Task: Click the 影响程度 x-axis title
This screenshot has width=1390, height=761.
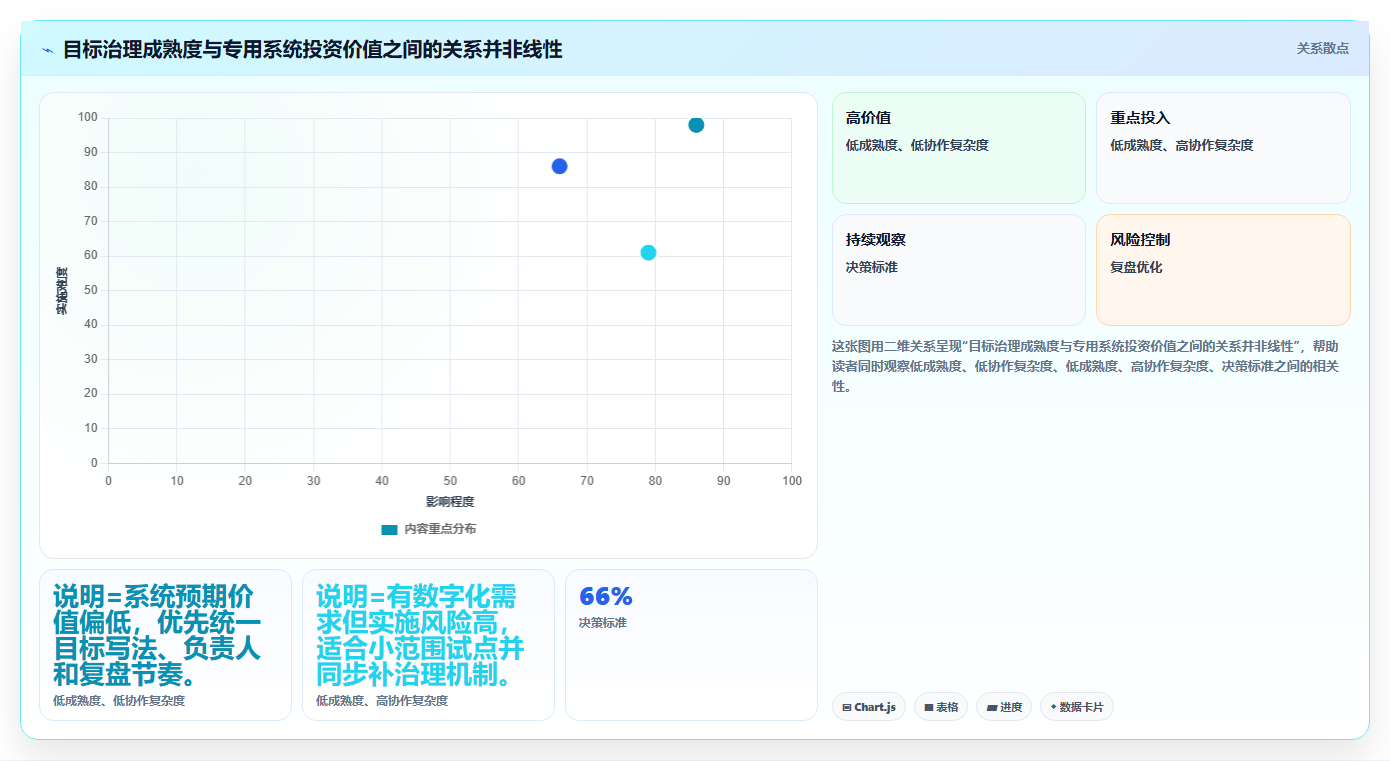Action: pos(450,502)
